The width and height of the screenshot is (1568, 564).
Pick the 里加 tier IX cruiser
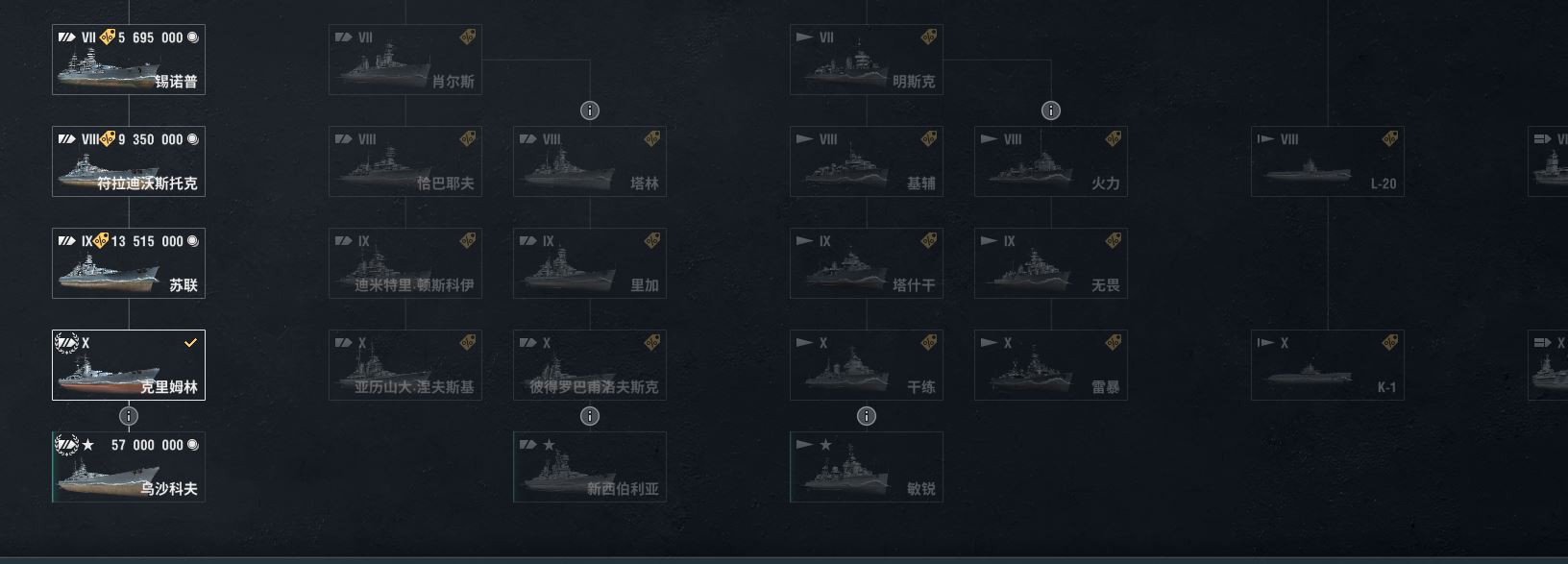[x=590, y=264]
